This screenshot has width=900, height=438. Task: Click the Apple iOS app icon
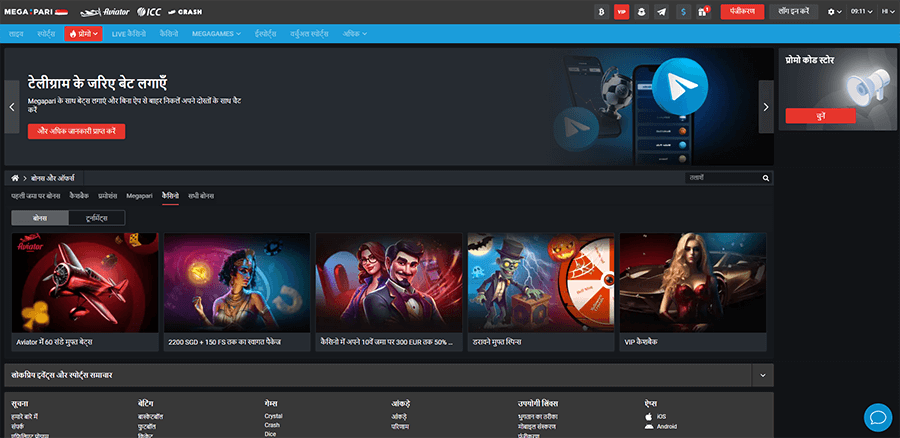coord(649,416)
